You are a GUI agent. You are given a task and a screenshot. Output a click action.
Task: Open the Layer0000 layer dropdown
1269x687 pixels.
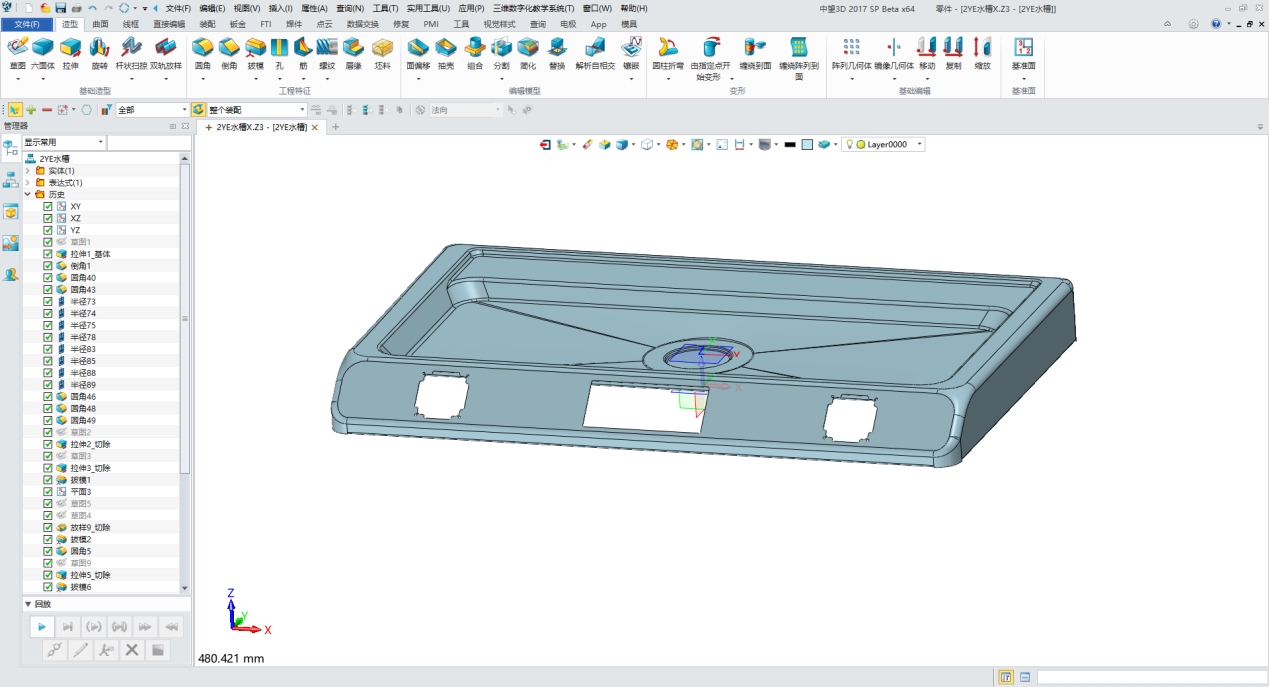coord(919,145)
